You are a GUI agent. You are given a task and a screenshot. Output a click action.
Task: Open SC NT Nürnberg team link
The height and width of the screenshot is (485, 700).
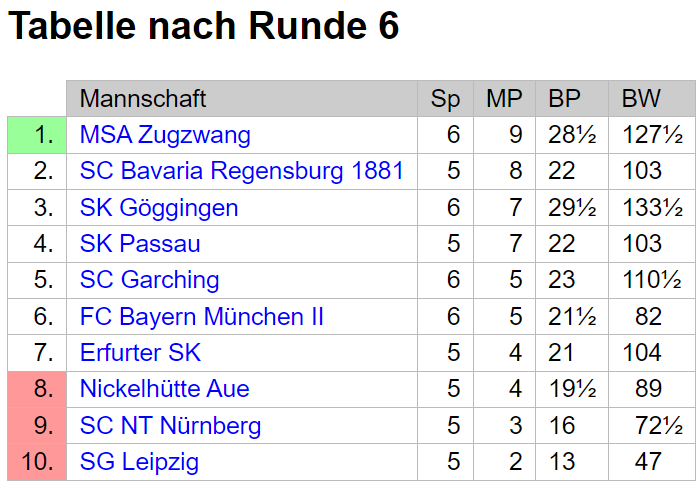point(170,426)
